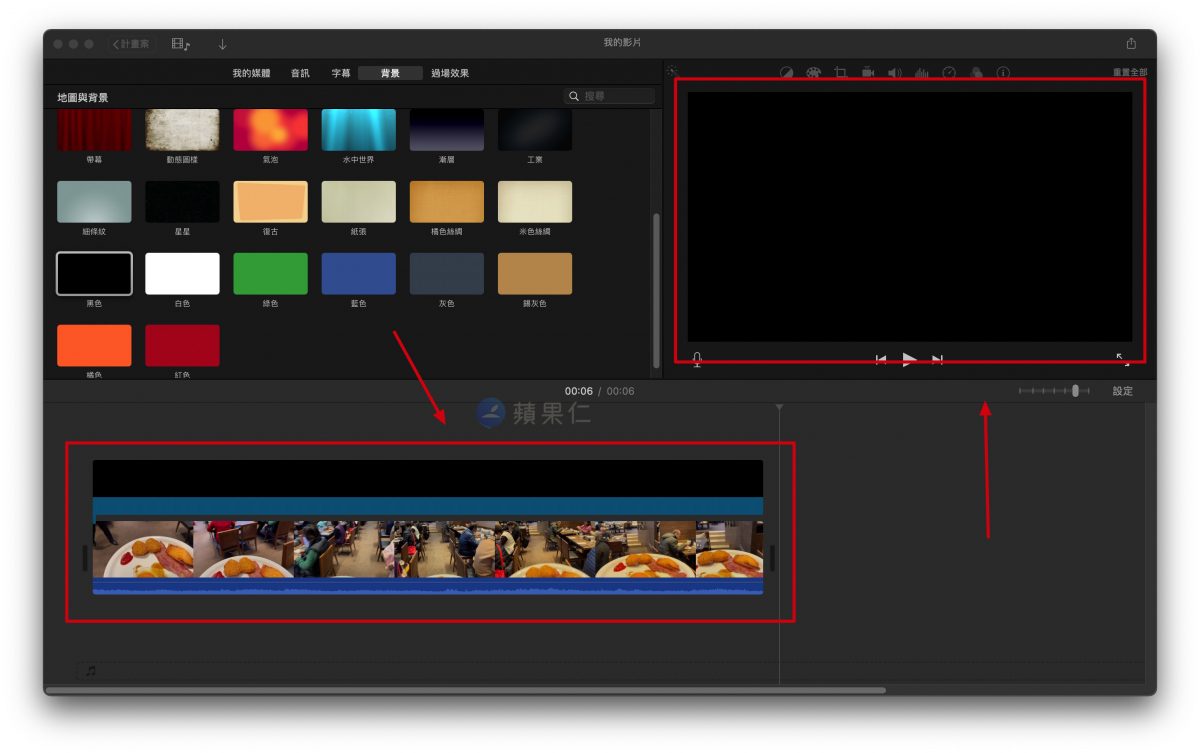1200x753 pixels.
Task: Select the cropping tool
Action: [x=840, y=73]
